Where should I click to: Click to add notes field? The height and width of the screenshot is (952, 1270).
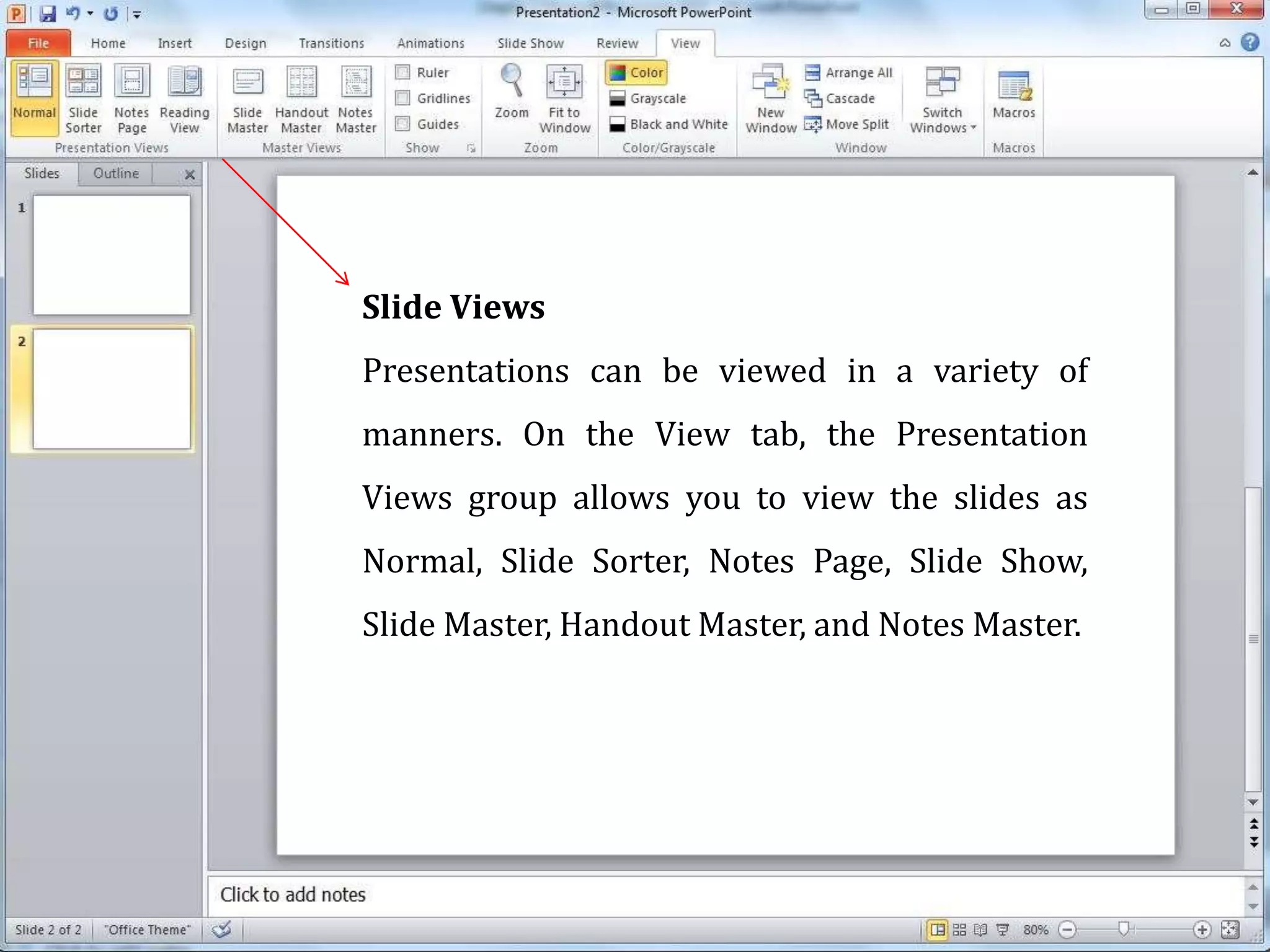pyautogui.click(x=726, y=895)
